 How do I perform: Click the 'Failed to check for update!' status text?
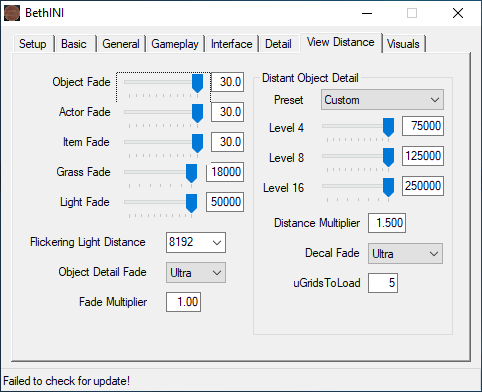click(66, 381)
